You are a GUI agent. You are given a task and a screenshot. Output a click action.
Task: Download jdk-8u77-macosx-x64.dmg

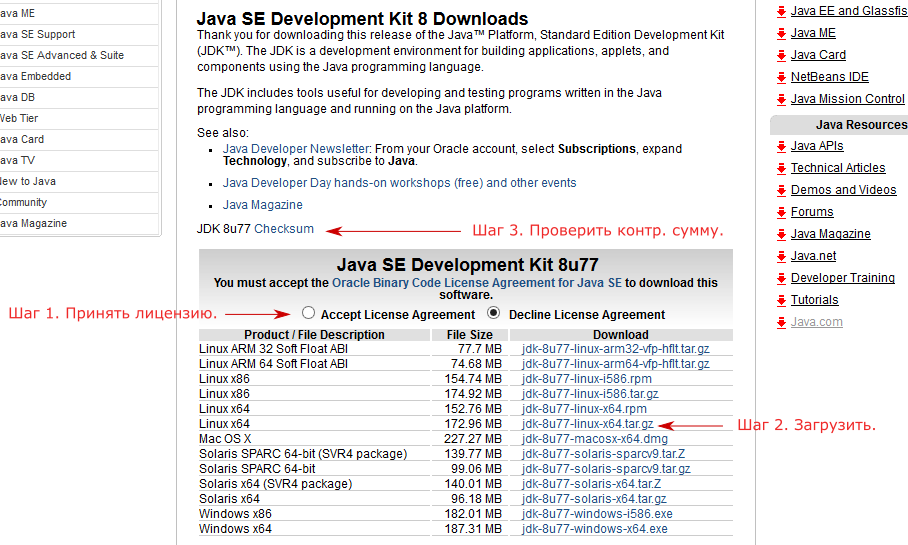(594, 439)
